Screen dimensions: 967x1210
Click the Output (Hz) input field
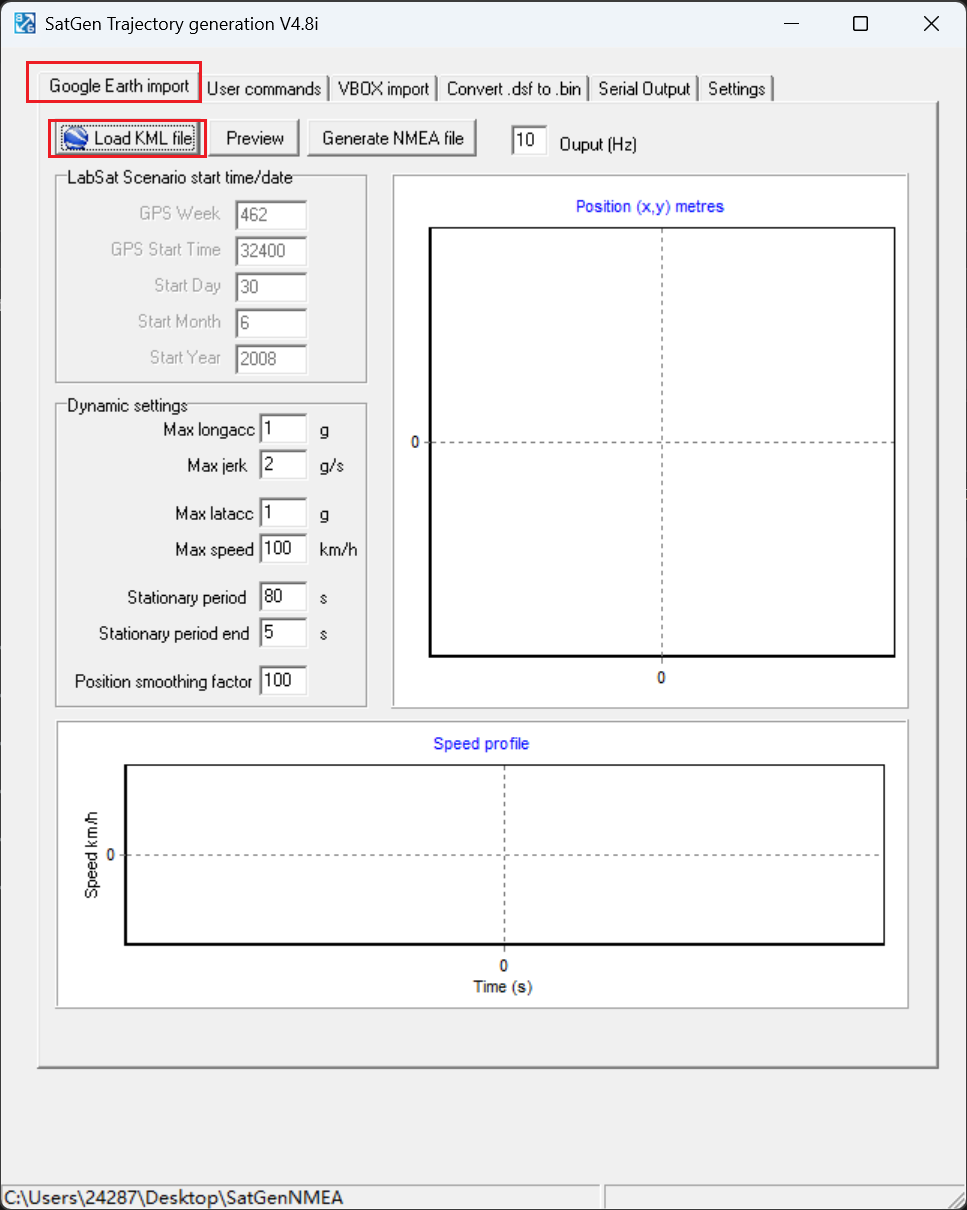point(529,139)
